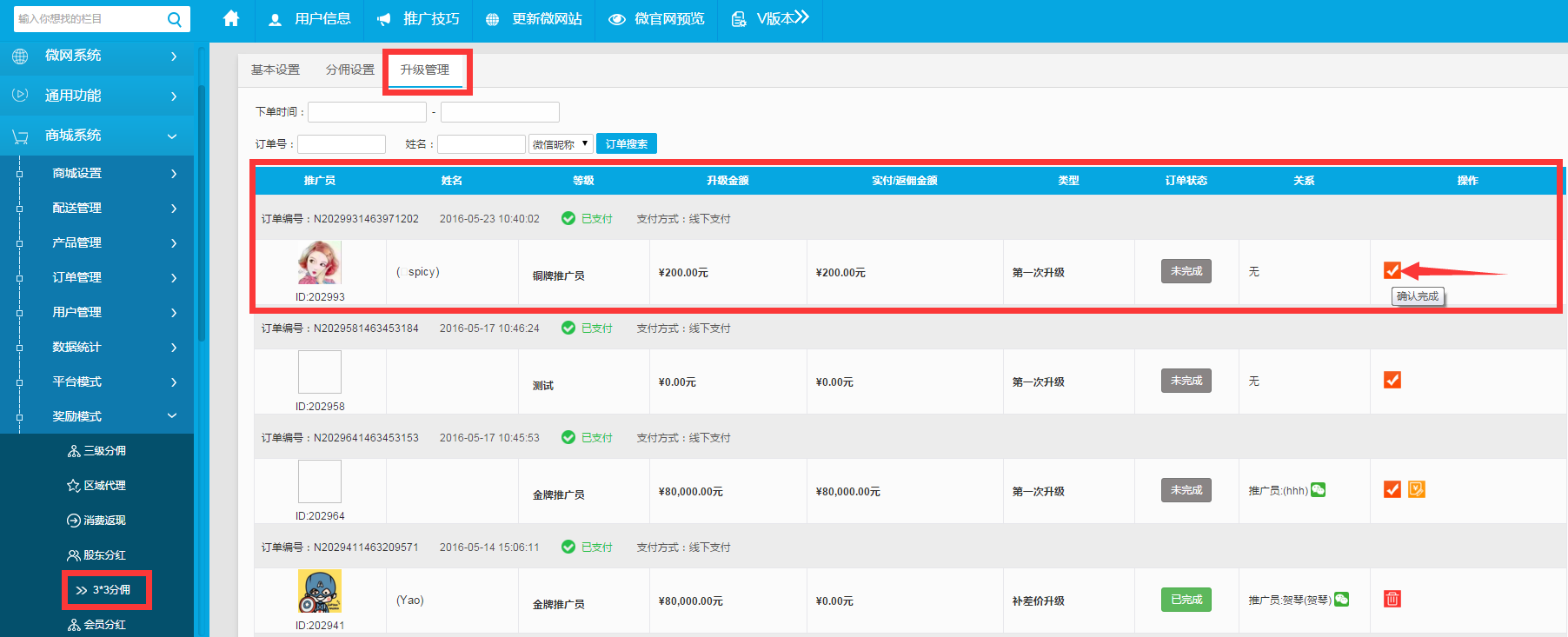Image resolution: width=1568 pixels, height=637 pixels.
Task: Open 微官网预览 in the top bar
Action: click(656, 19)
